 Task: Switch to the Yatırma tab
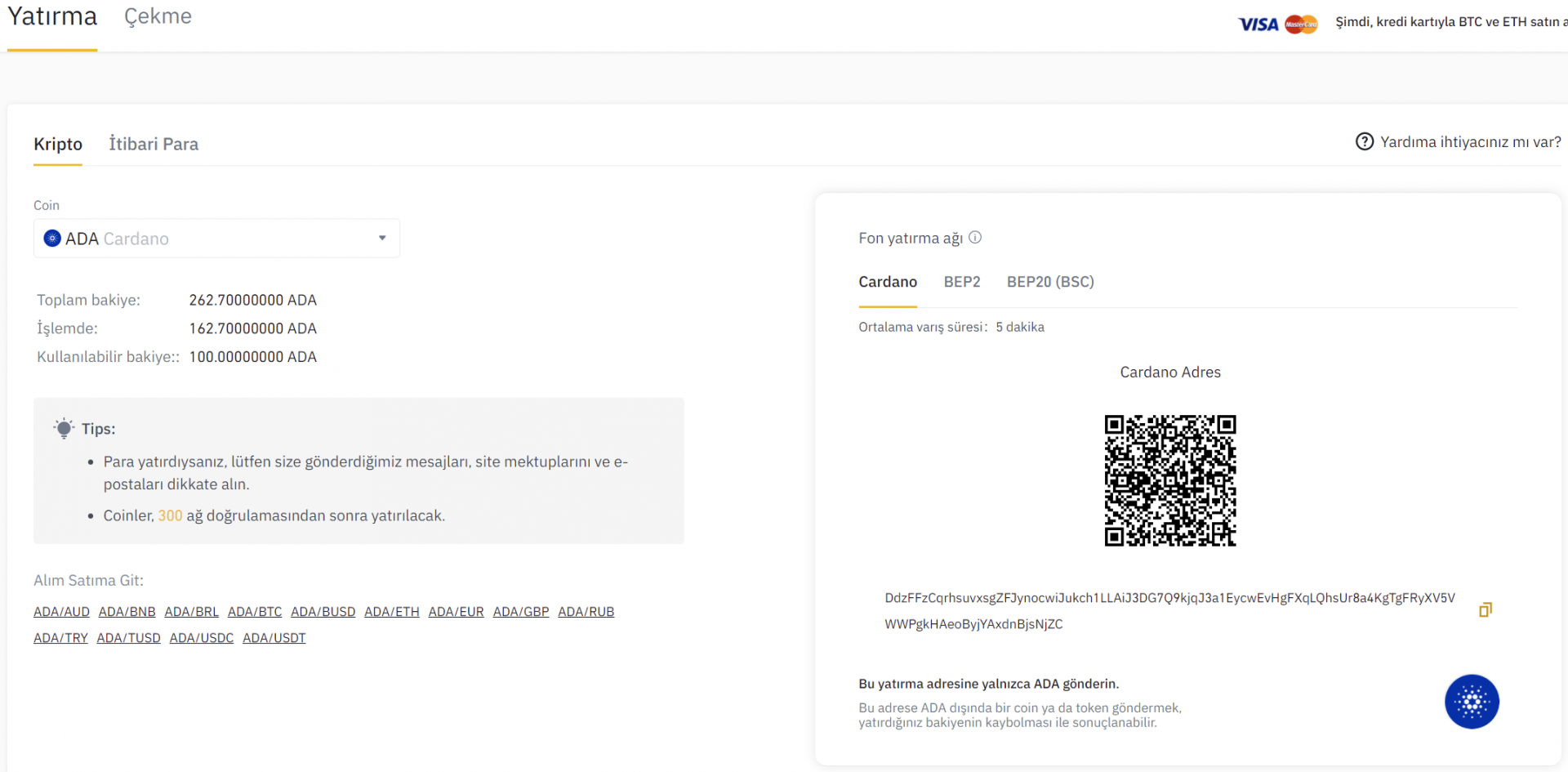point(52,16)
